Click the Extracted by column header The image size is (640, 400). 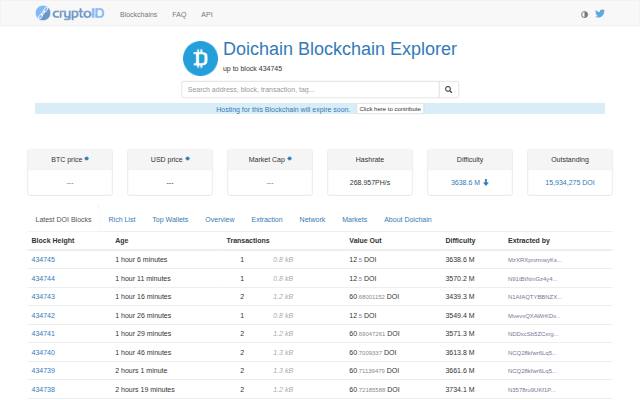point(529,241)
